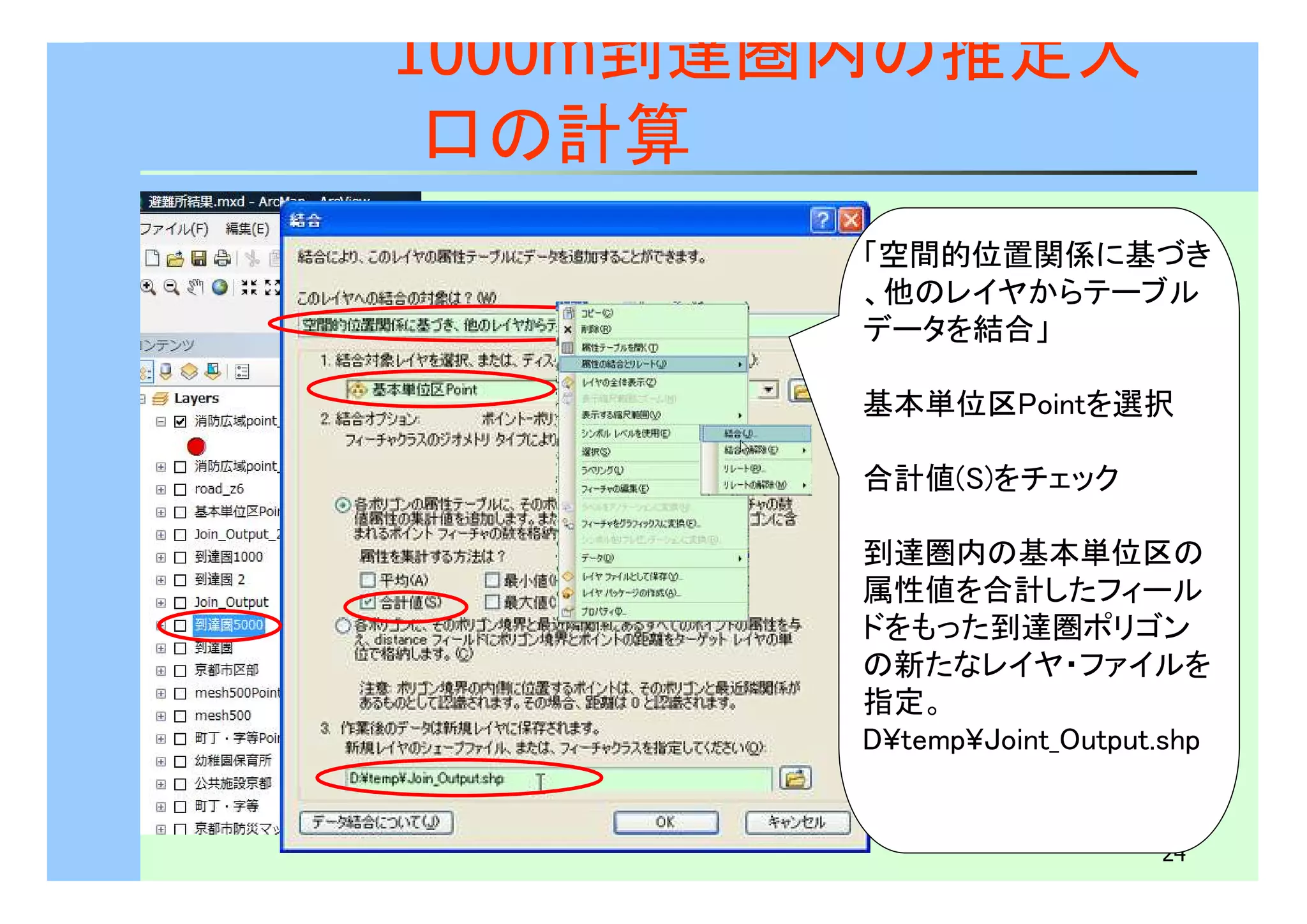Check the 最小値 checkbox
This screenshot has height=924, width=1307.
click(x=492, y=580)
